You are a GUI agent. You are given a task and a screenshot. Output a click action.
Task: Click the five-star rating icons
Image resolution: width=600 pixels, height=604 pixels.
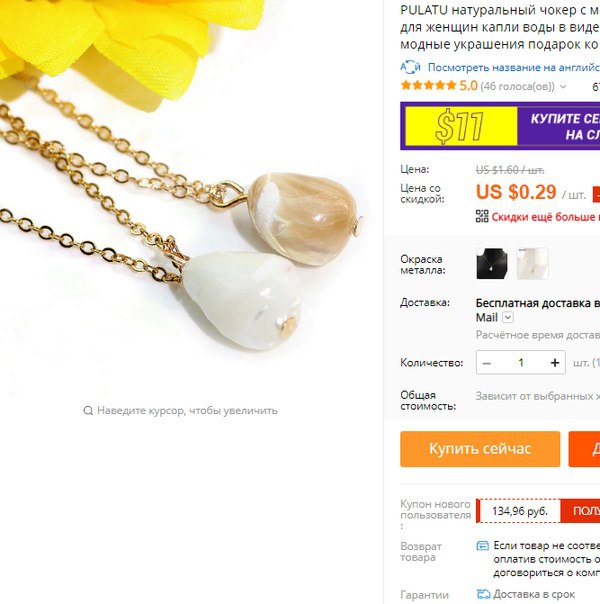[428, 86]
